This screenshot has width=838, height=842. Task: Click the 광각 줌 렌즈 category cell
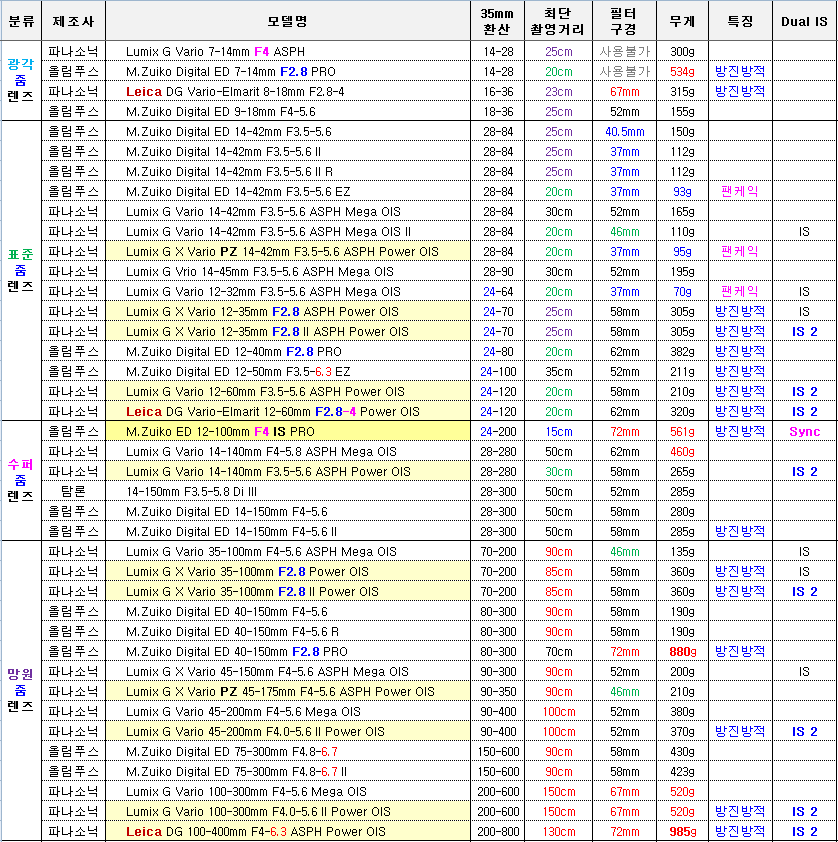(21, 80)
